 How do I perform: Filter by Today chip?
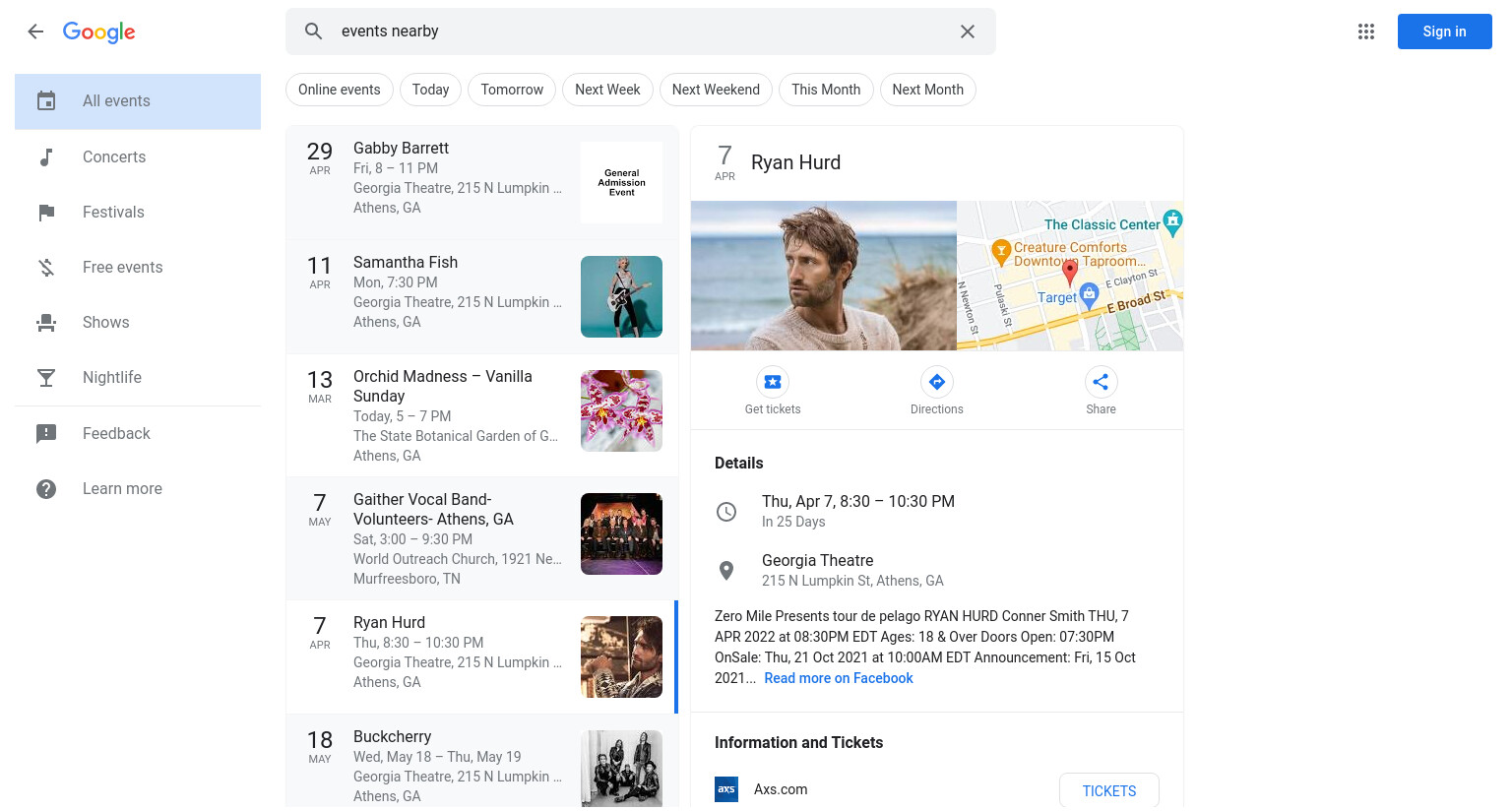(x=430, y=90)
